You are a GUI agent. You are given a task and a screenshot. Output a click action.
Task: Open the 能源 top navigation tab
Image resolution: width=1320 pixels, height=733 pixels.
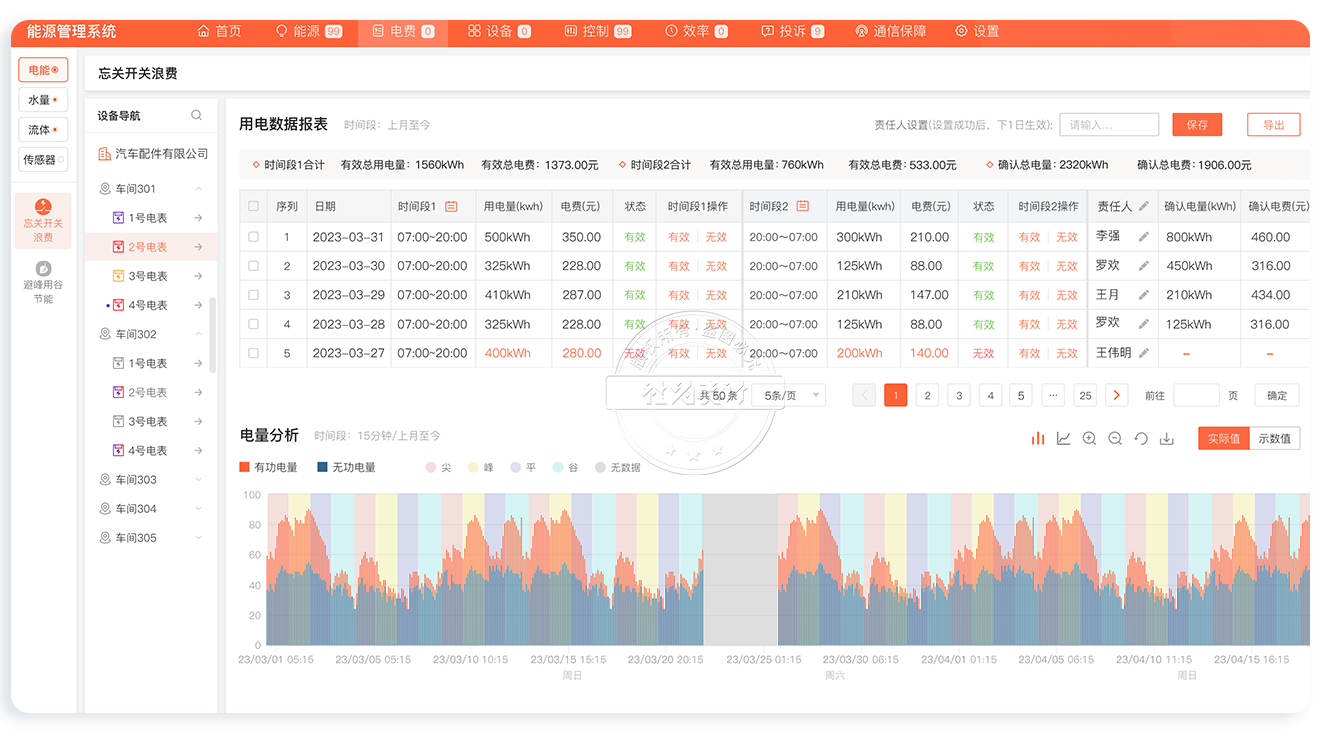click(308, 31)
